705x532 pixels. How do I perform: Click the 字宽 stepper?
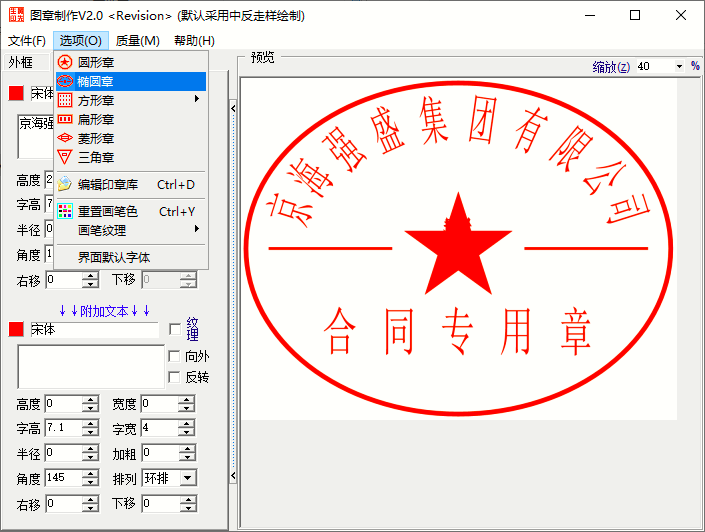click(186, 428)
